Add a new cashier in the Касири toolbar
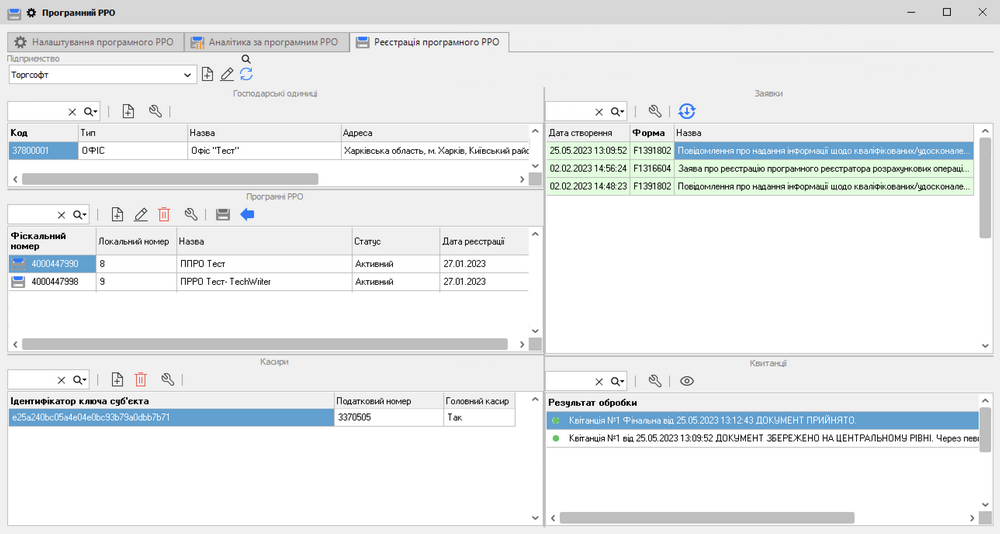The image size is (1000, 534). click(117, 379)
